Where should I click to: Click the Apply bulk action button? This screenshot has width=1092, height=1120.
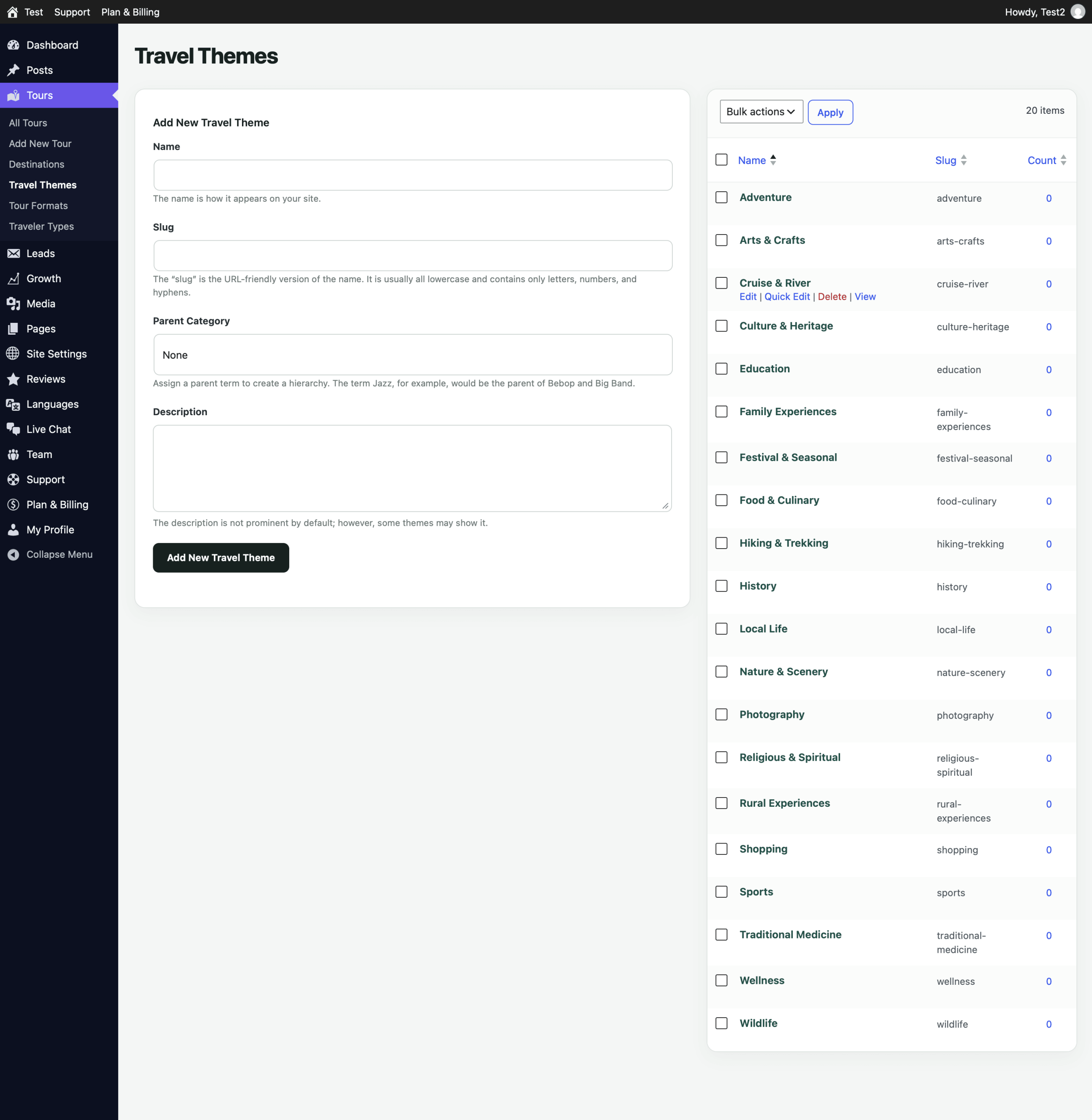[830, 112]
